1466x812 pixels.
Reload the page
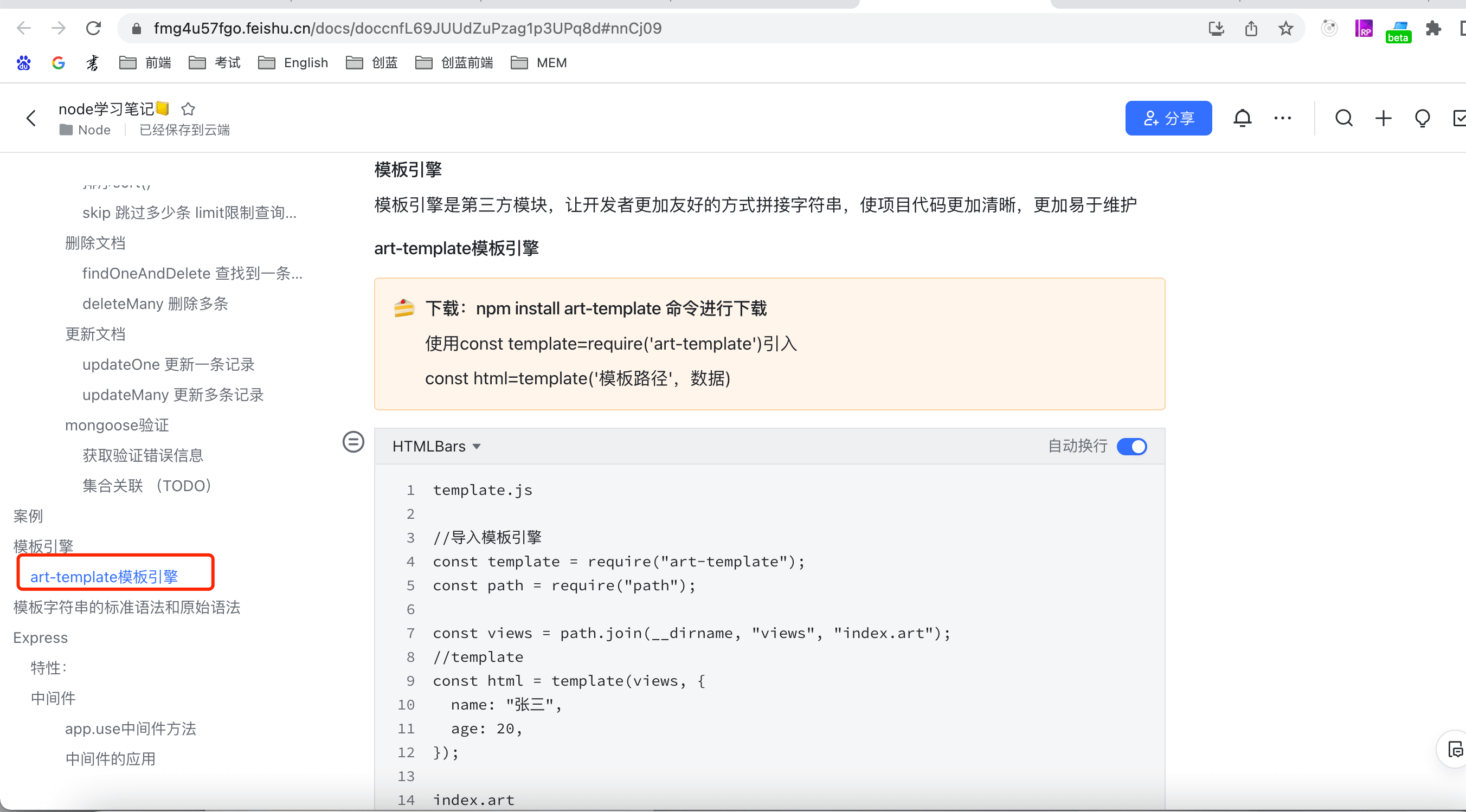pyautogui.click(x=93, y=28)
